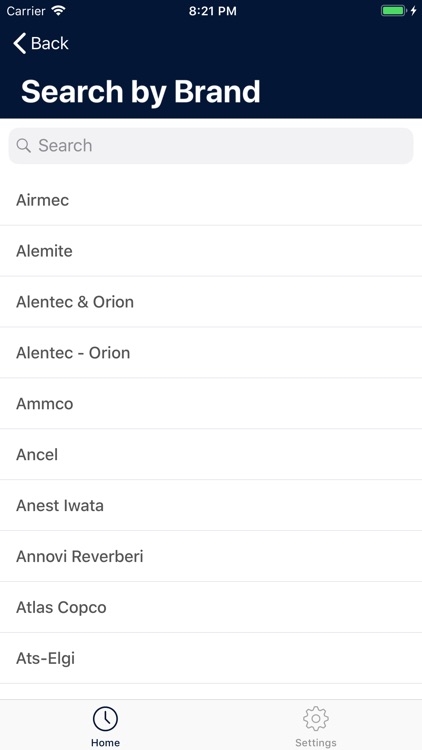
Task: Select the Ats-Elgi brand row
Action: point(211,658)
